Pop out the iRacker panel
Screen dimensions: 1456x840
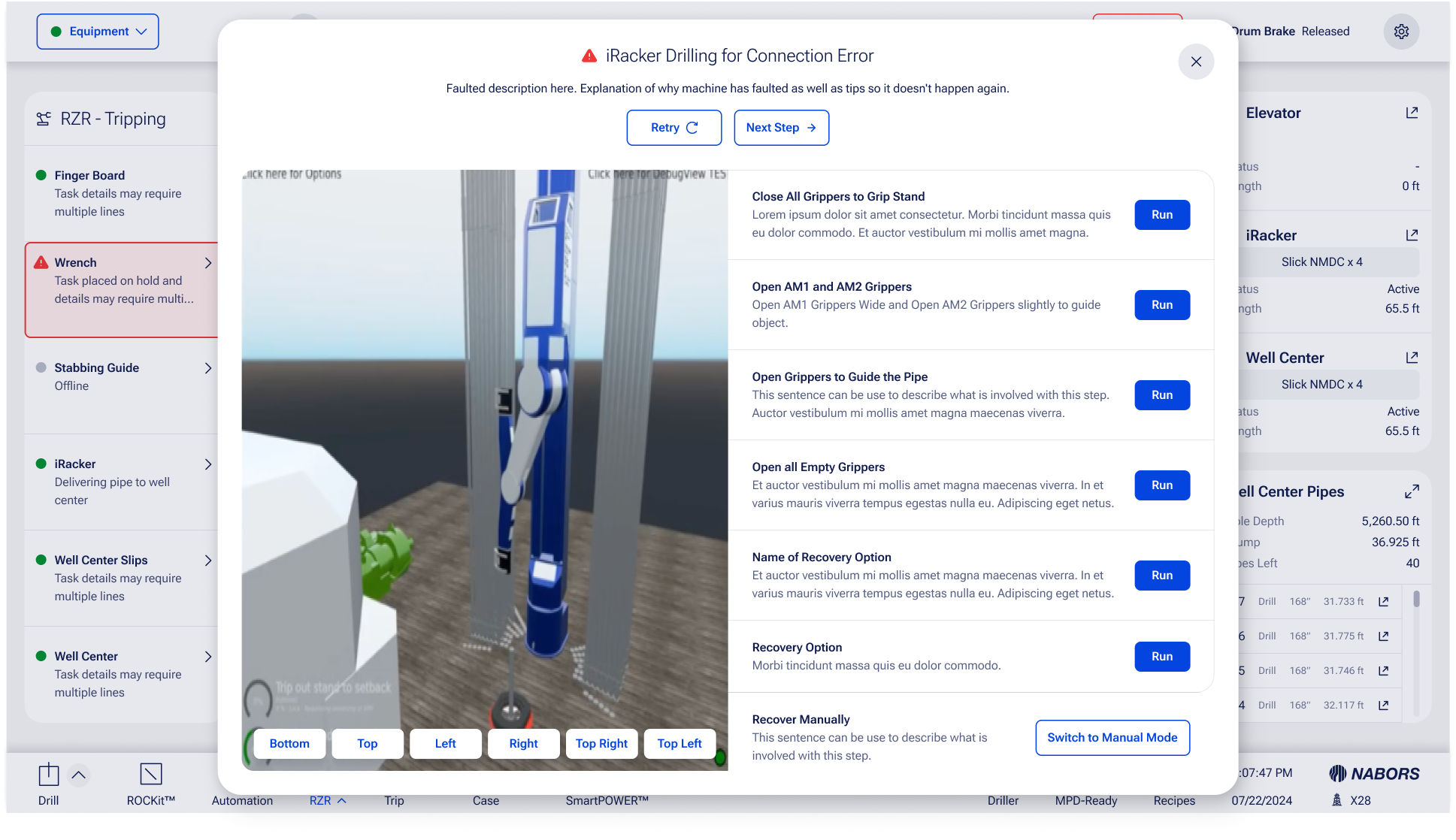click(x=1412, y=235)
